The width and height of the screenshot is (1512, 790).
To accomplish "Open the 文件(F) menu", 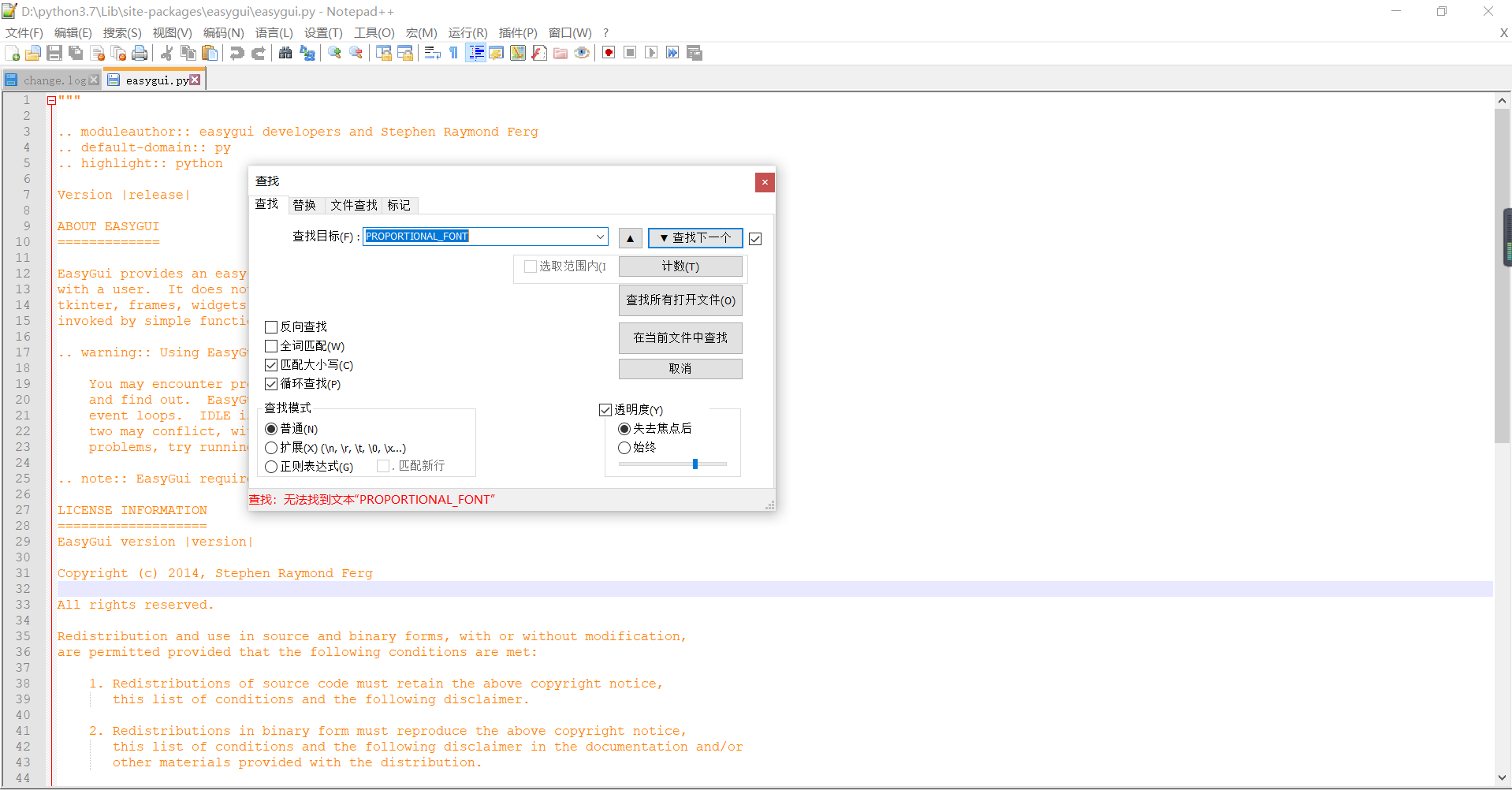I will click(24, 32).
